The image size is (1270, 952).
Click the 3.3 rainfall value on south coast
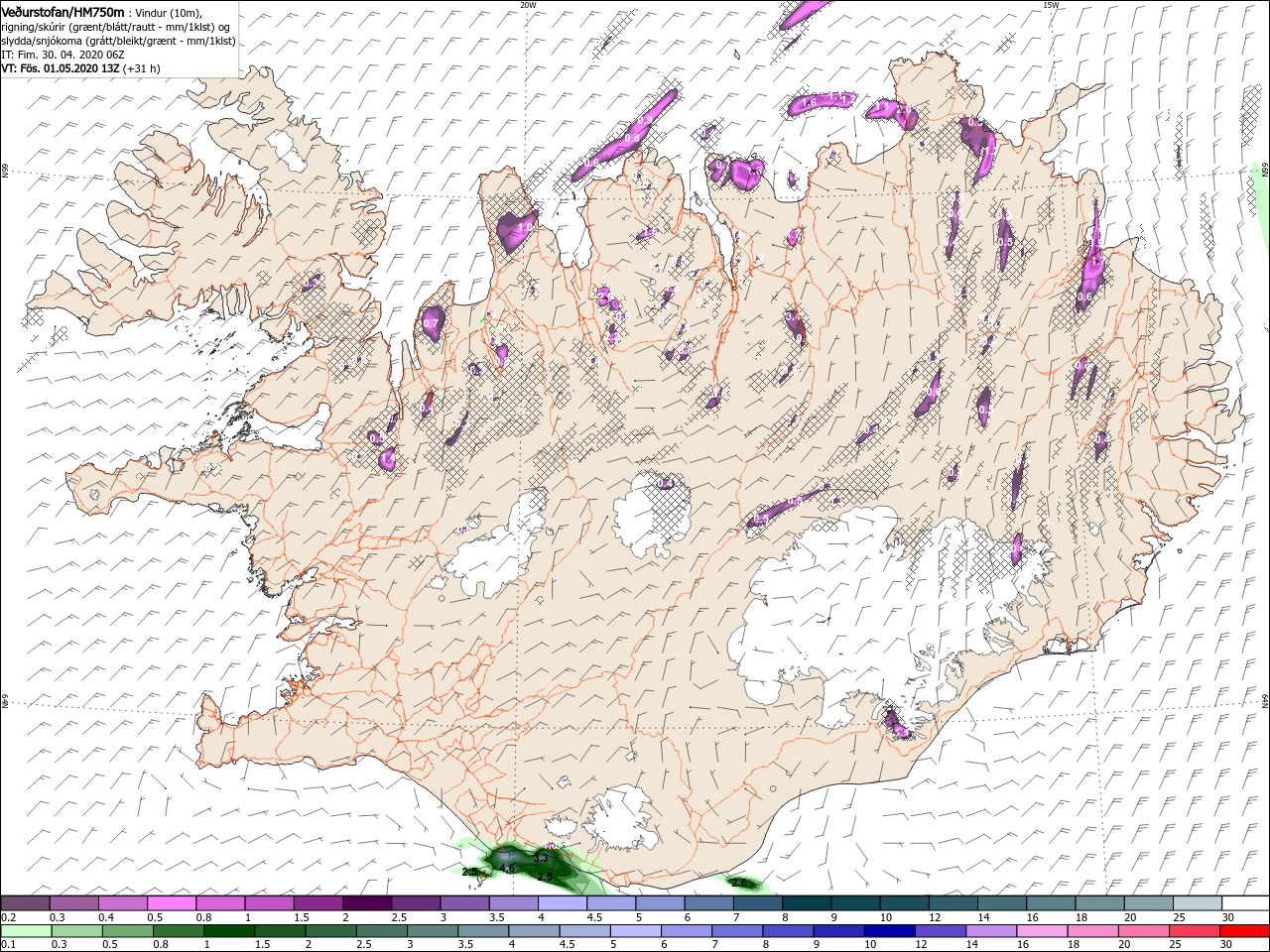542,858
